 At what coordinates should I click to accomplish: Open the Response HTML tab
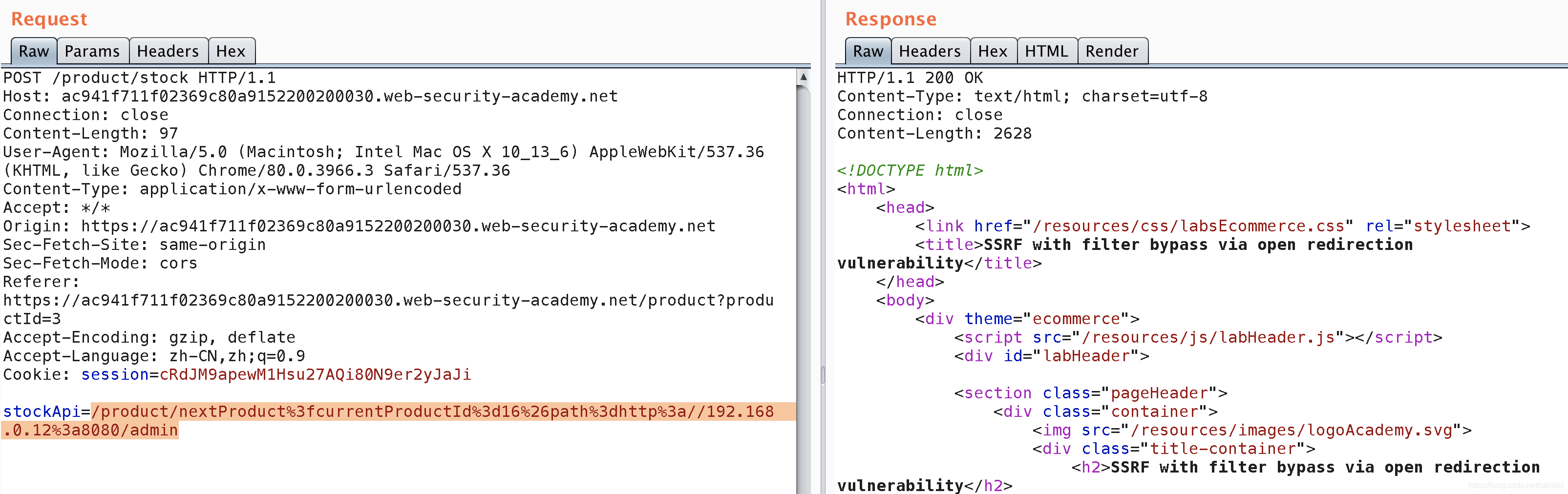[1047, 51]
